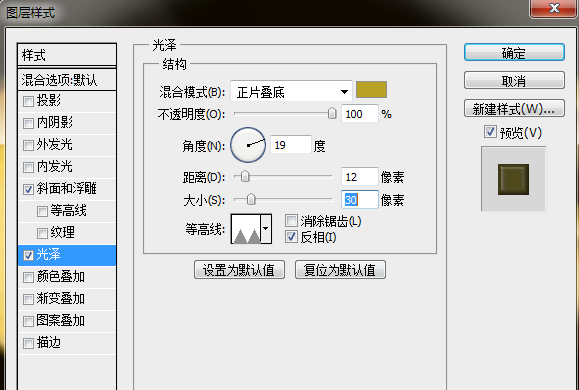Toggle the 预览 preview checkbox
The width and height of the screenshot is (579, 390).
click(x=490, y=132)
